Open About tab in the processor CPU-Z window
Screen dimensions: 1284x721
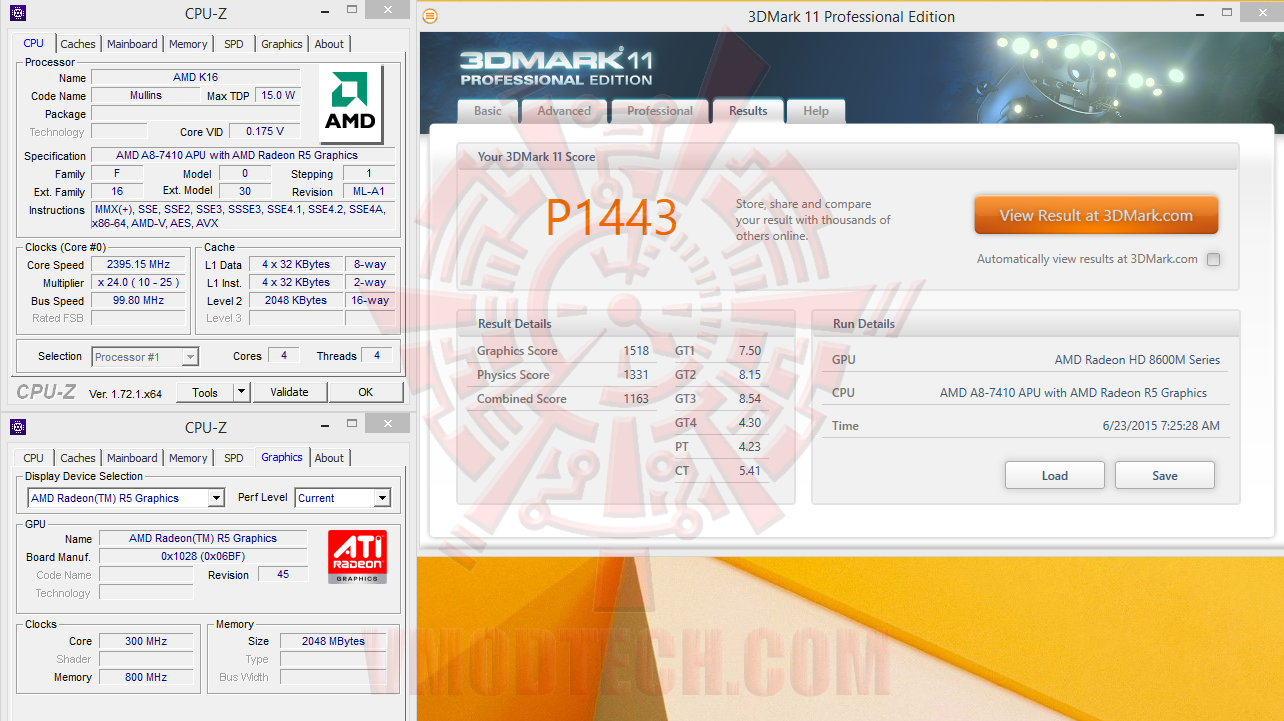tap(329, 44)
